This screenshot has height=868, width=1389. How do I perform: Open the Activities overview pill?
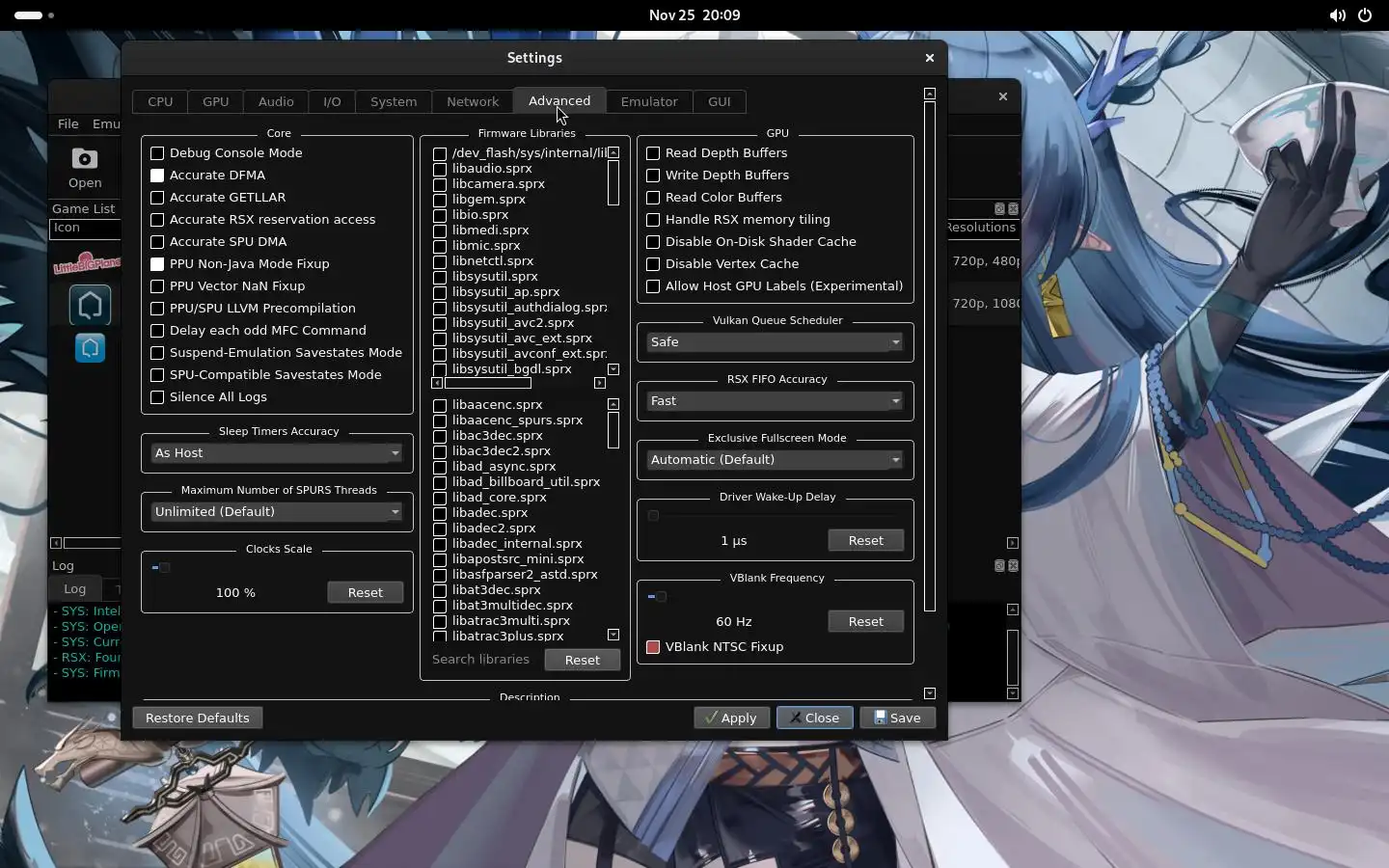(29, 15)
